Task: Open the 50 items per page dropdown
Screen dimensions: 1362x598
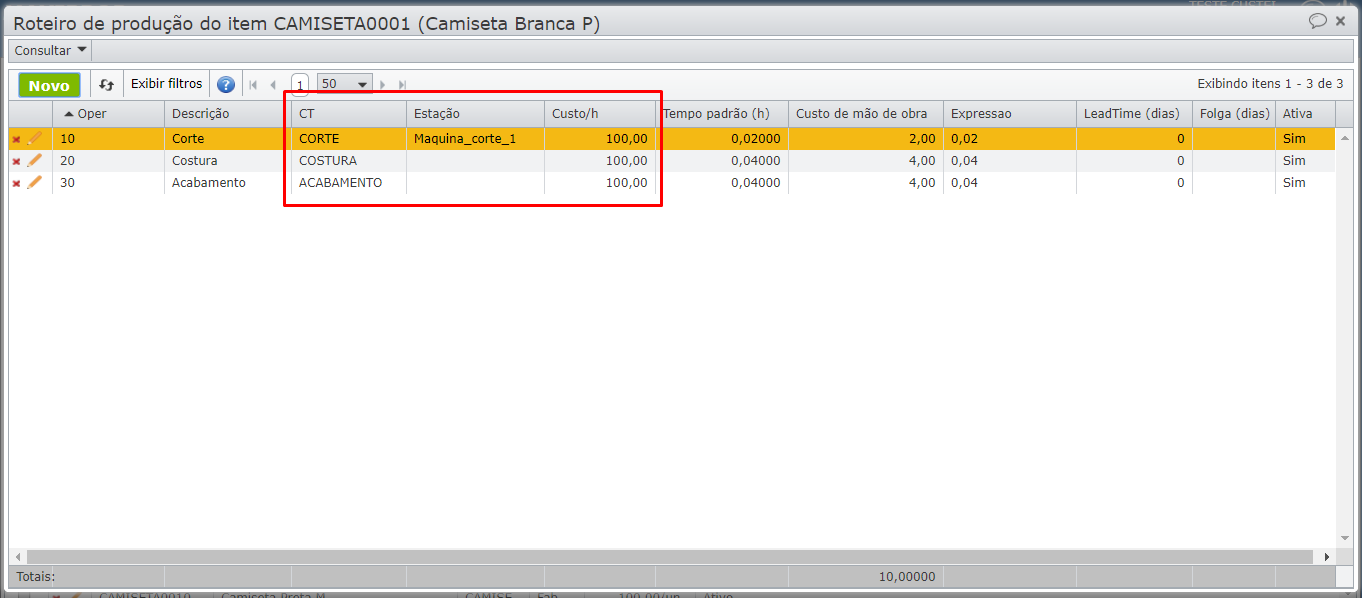Action: pos(345,85)
